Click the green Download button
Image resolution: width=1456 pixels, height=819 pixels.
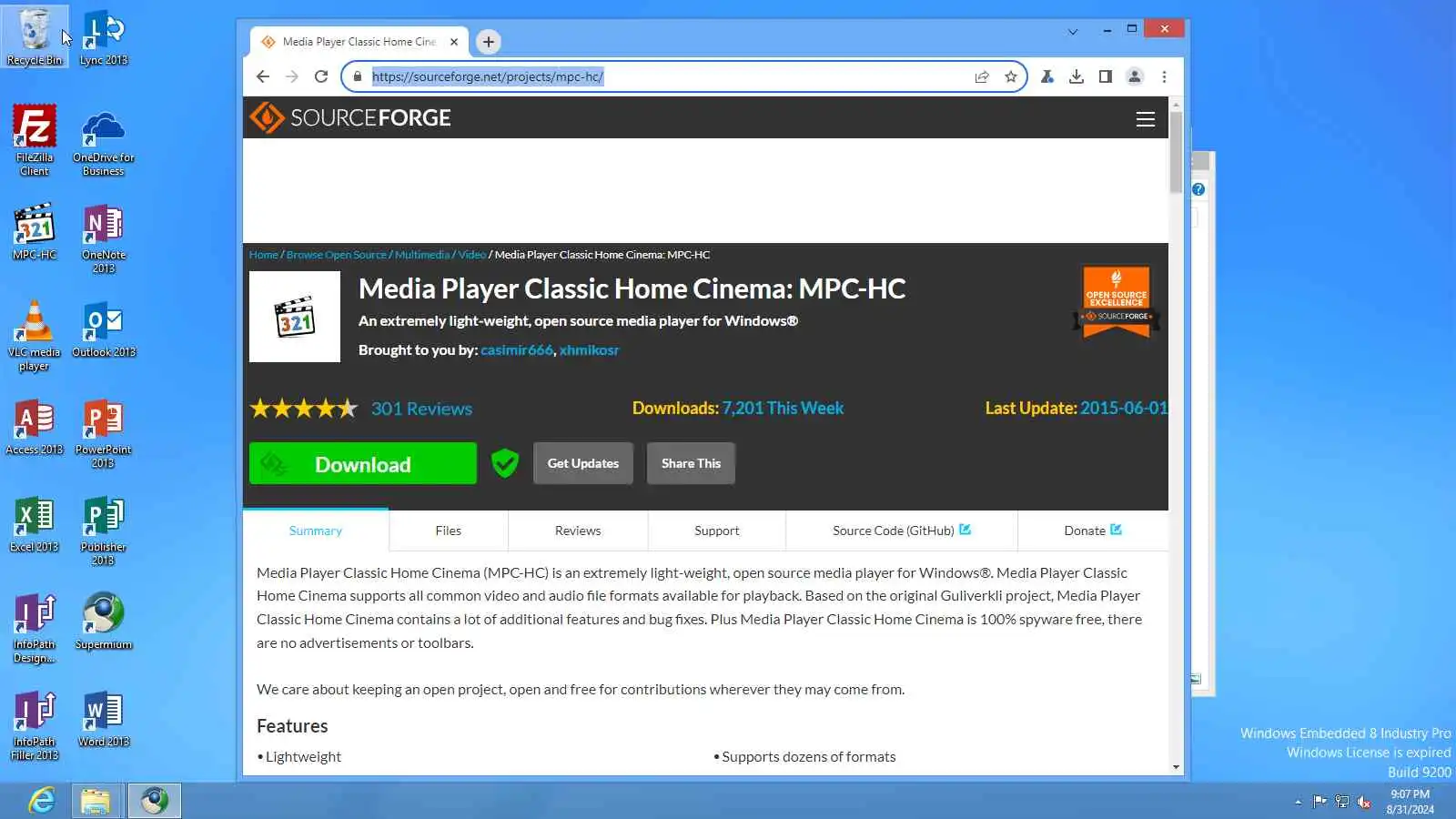point(363,463)
